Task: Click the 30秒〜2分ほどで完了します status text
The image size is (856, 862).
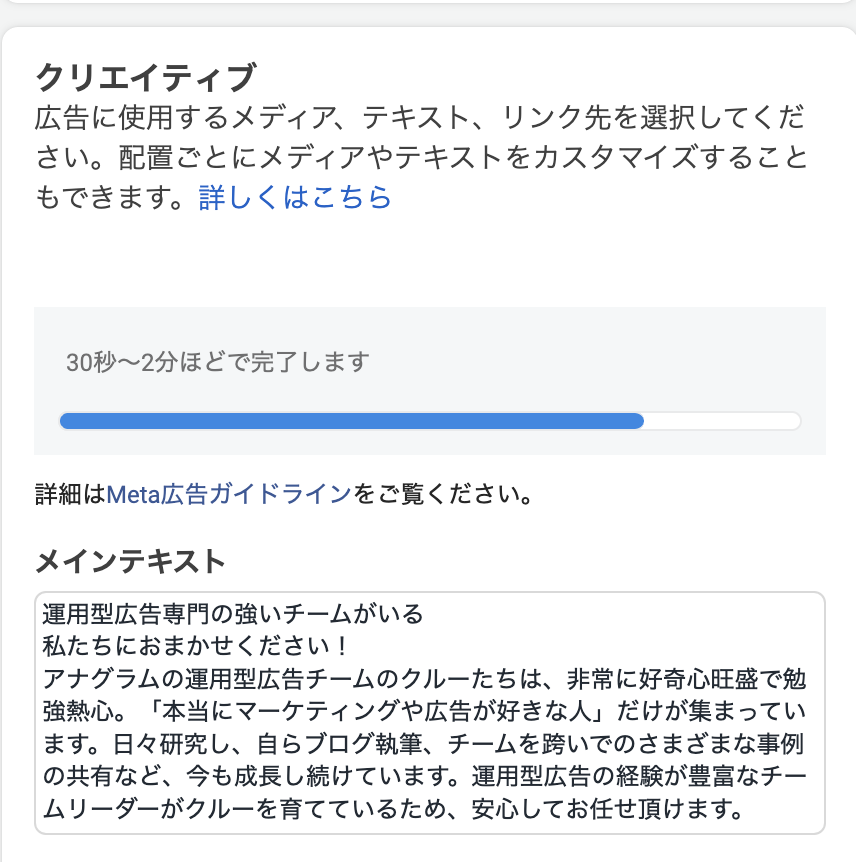Action: (218, 361)
